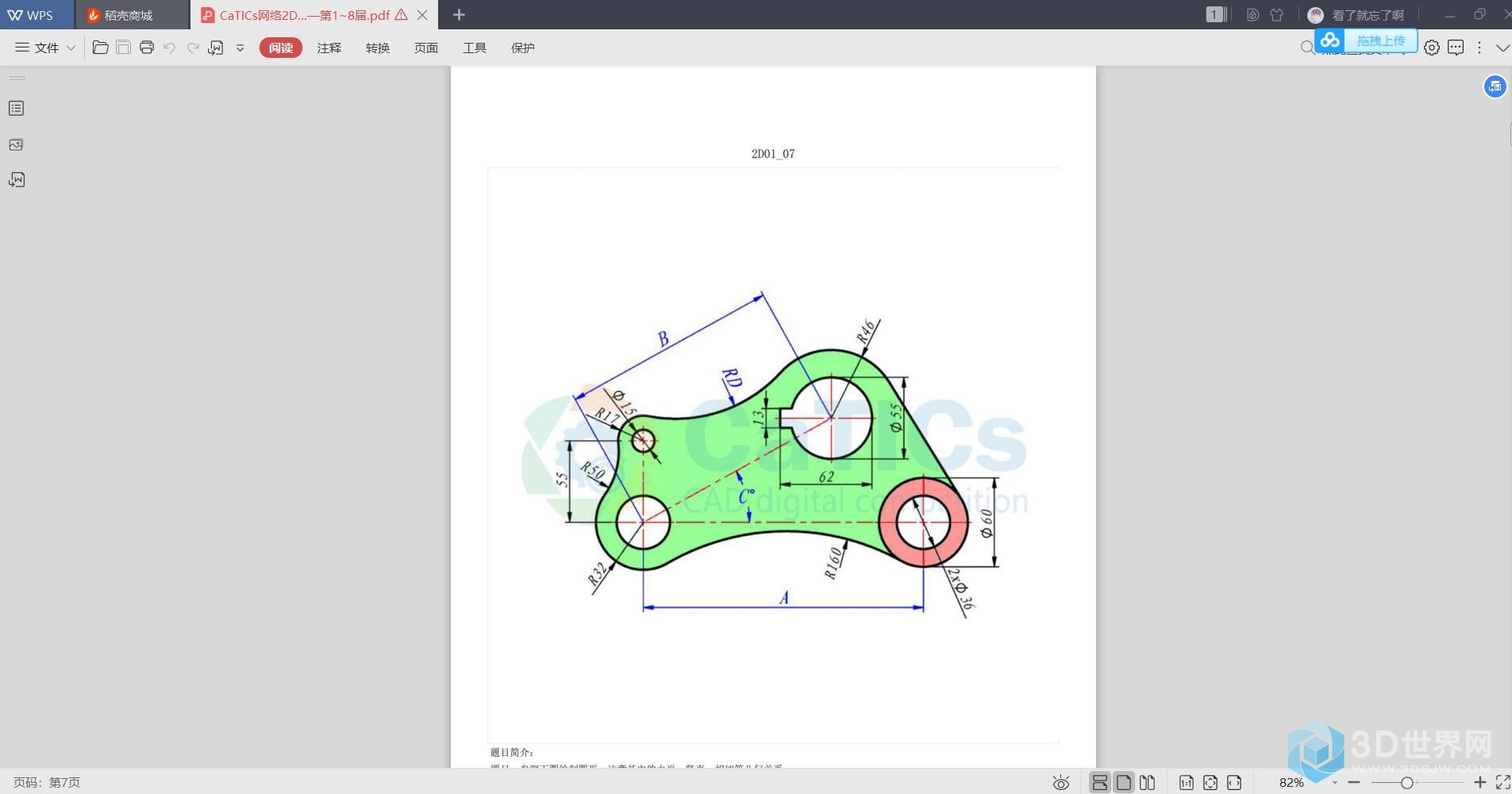Click the 拖拽上传 cloud upload button
The width and height of the screenshot is (1512, 794).
tap(1366, 40)
